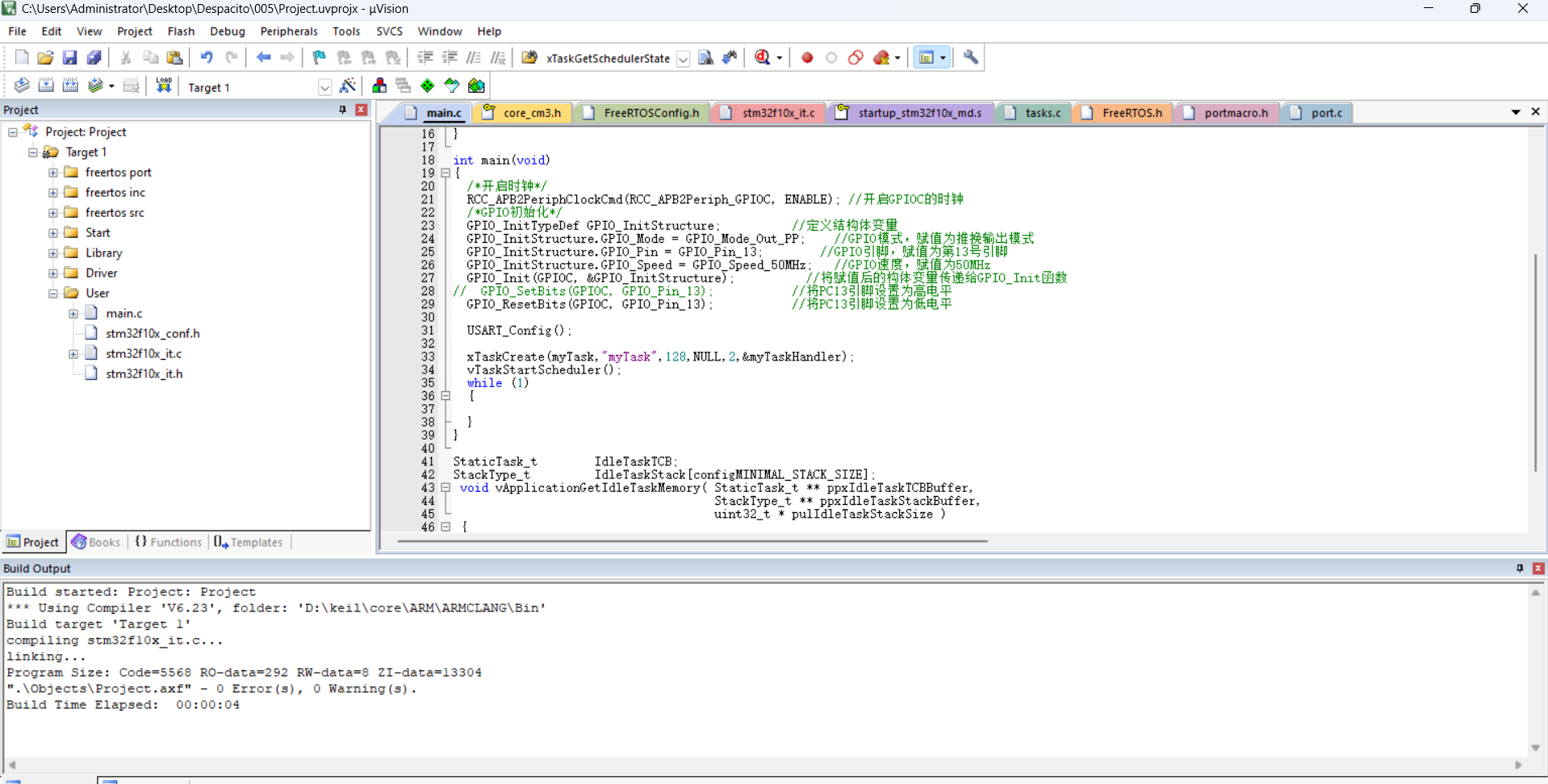Open the xTaskGetSchedulerState search dropdown
The height and width of the screenshot is (784, 1548).
pos(683,58)
